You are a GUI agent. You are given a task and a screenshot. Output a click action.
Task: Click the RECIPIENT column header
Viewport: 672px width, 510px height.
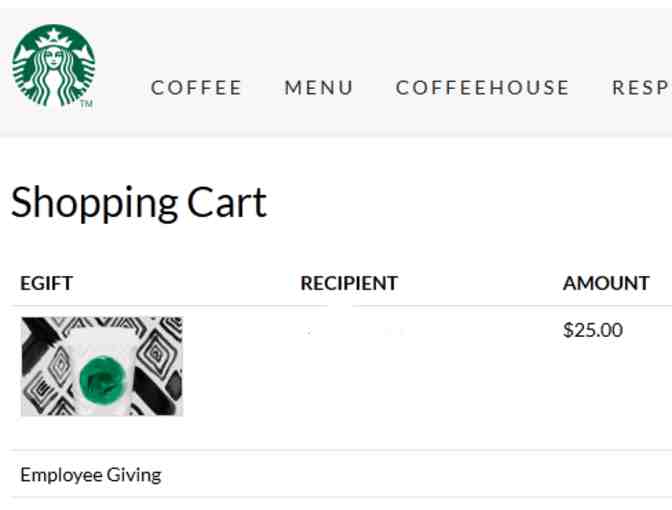pos(349,283)
